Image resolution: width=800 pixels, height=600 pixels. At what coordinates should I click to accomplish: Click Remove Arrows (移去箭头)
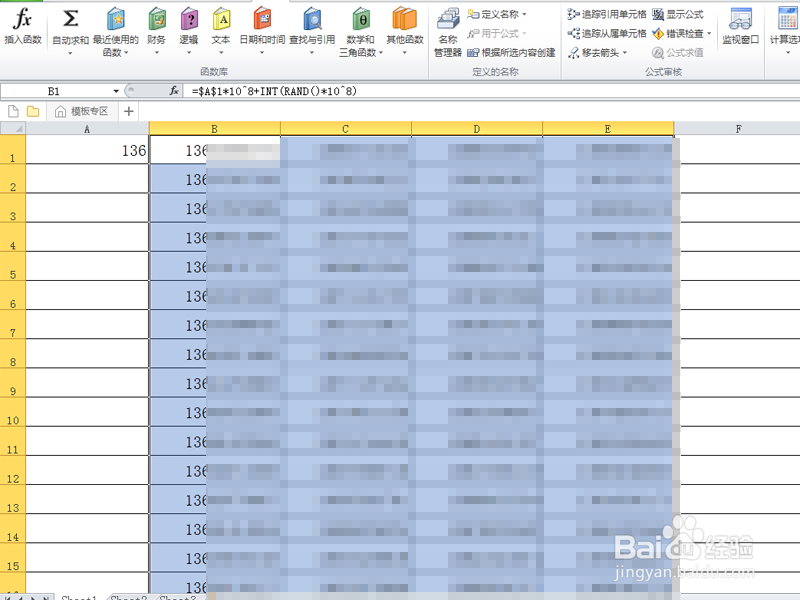tap(594, 53)
